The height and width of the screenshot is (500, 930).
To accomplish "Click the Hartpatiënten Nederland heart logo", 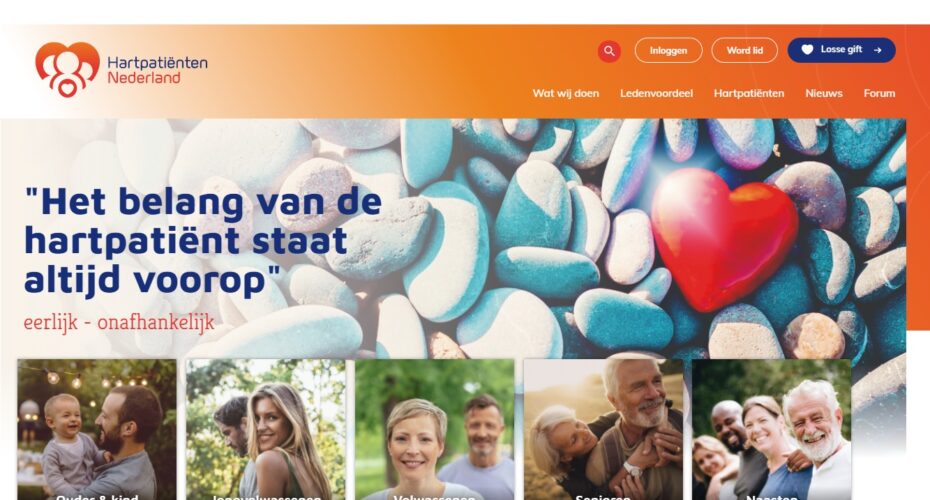I will (67, 69).
